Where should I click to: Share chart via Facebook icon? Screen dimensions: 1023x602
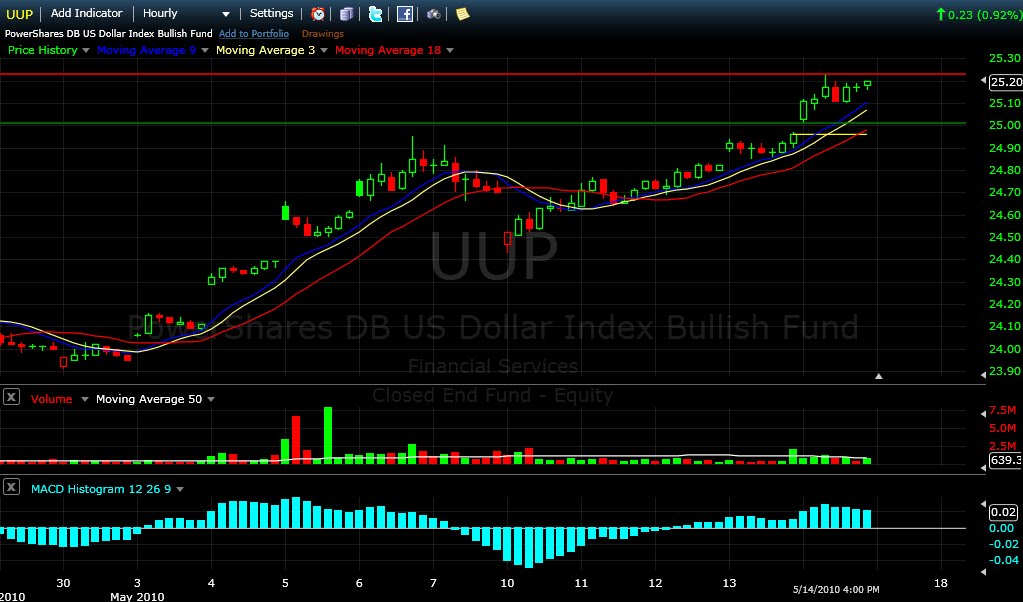[405, 14]
